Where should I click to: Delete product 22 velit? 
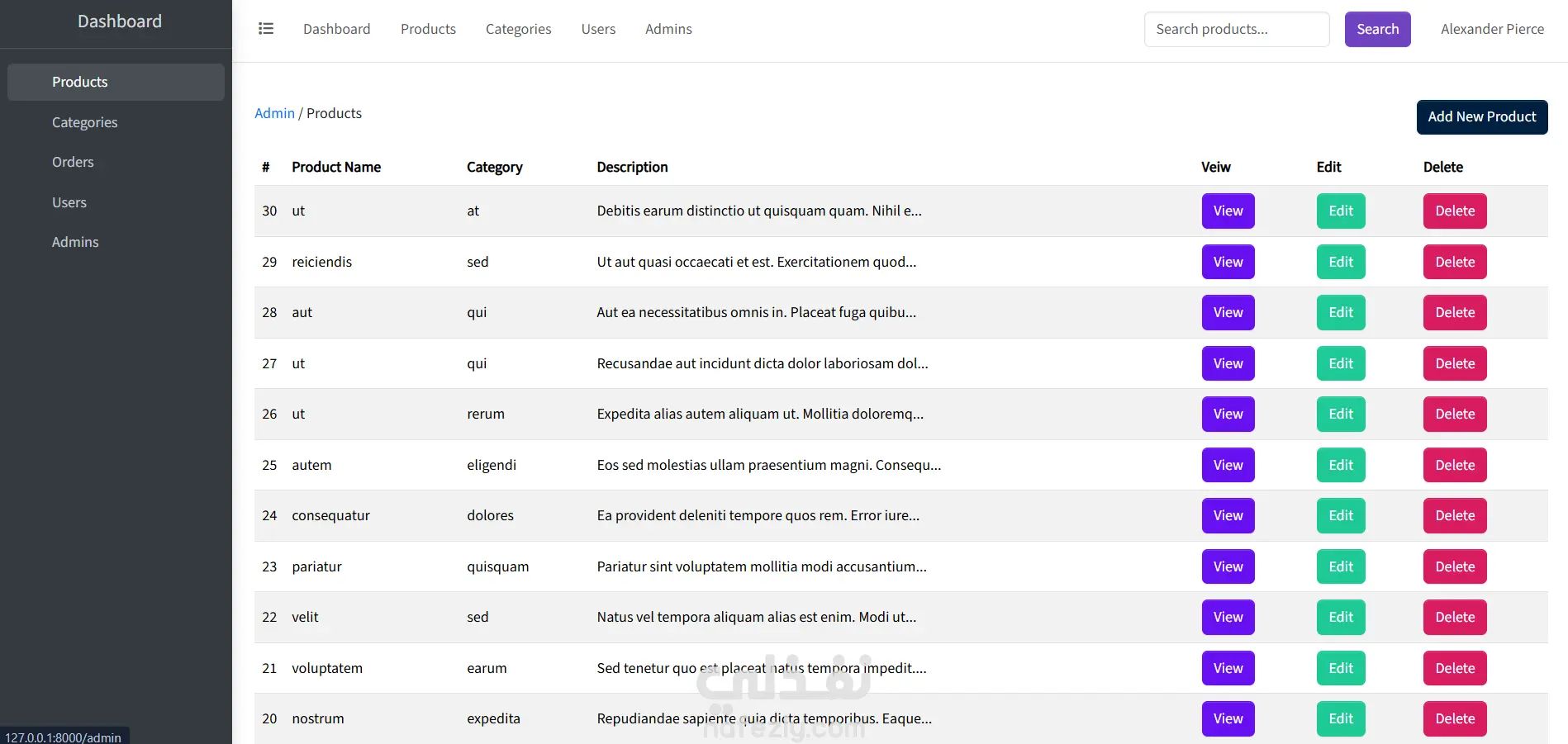(x=1455, y=617)
